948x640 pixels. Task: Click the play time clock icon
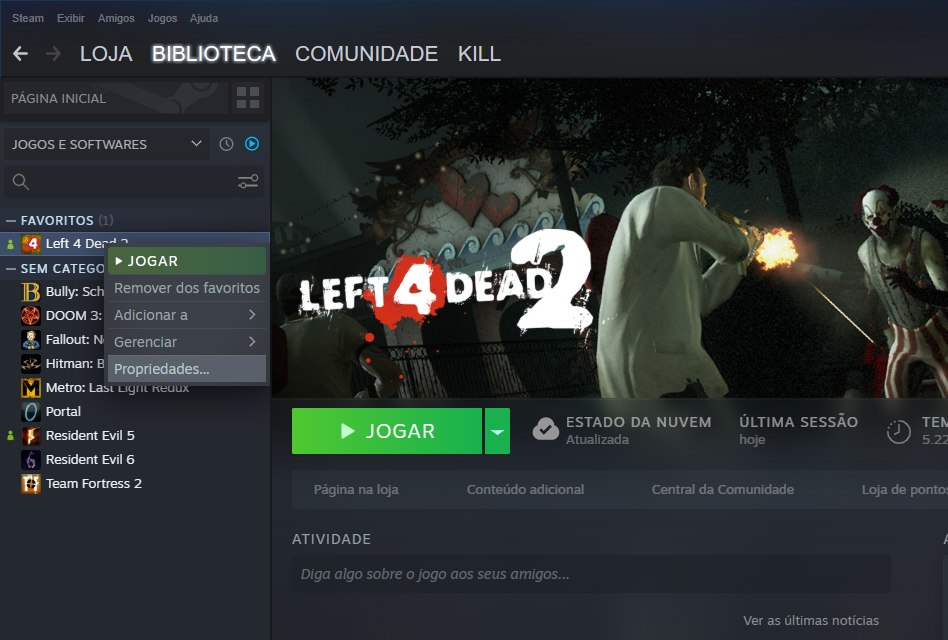click(898, 432)
